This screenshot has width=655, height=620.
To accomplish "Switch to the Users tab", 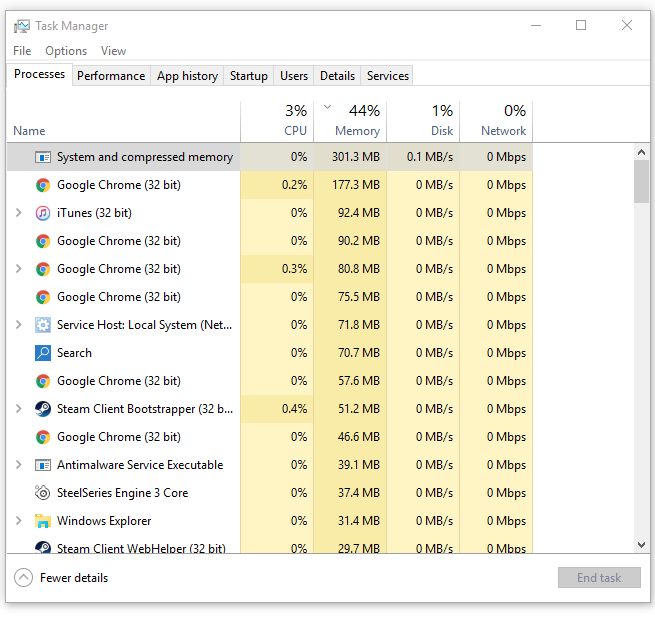I will pyautogui.click(x=294, y=76).
